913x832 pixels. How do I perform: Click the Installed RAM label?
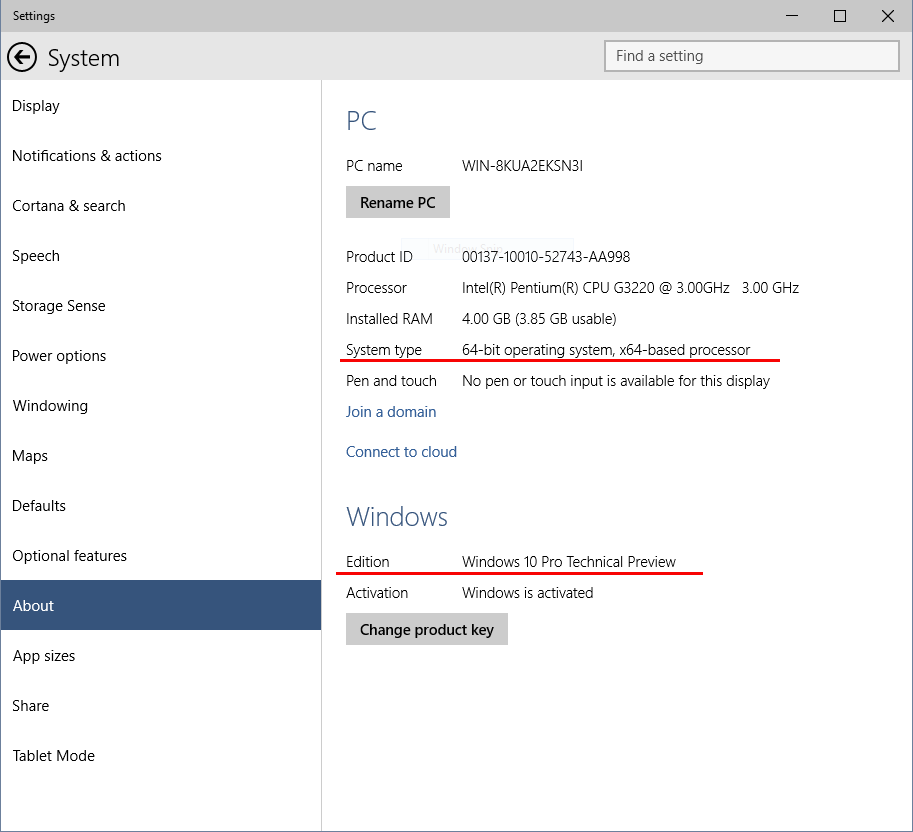click(389, 319)
